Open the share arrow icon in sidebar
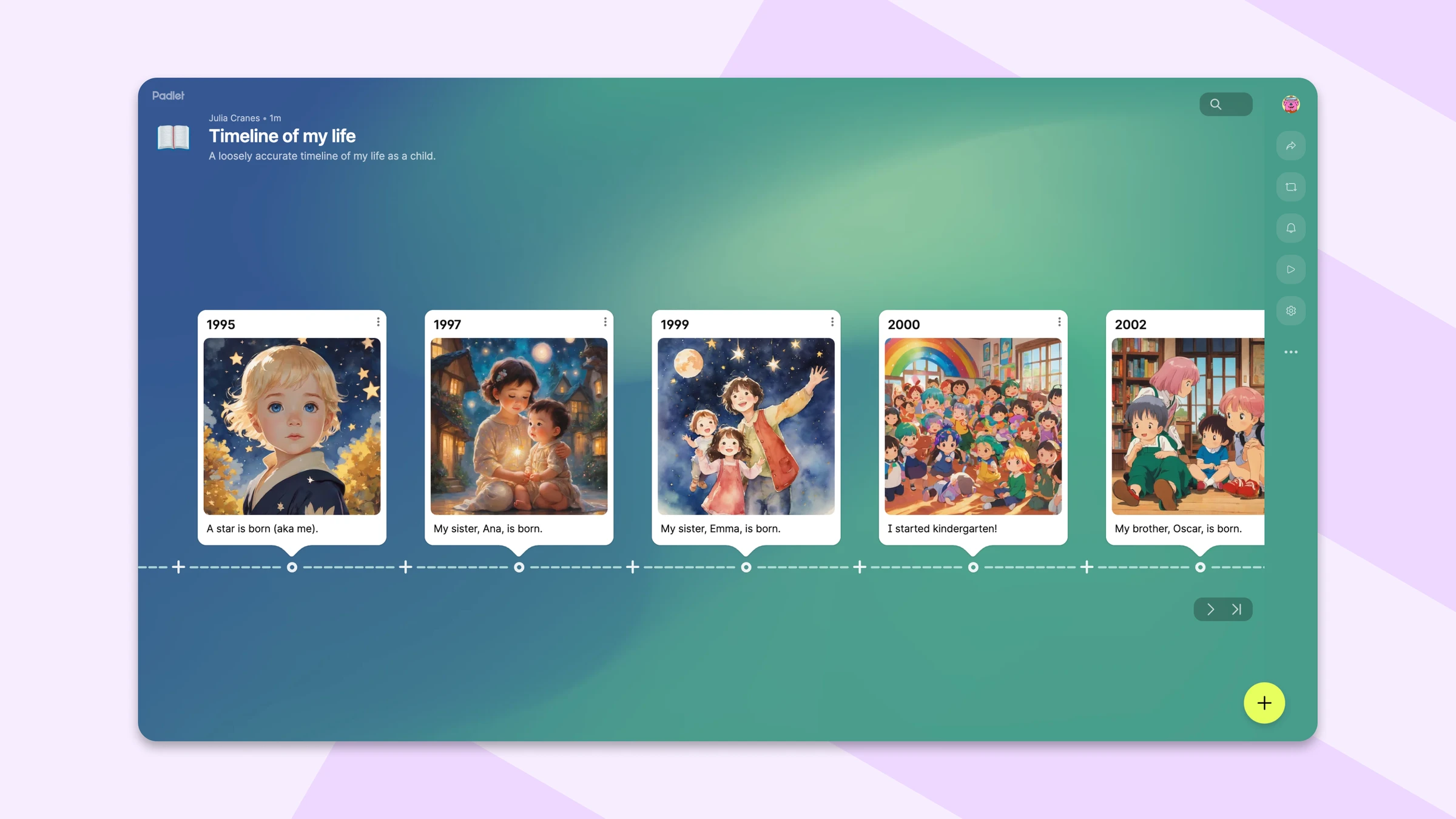Viewport: 1456px width, 819px height. [1290, 146]
